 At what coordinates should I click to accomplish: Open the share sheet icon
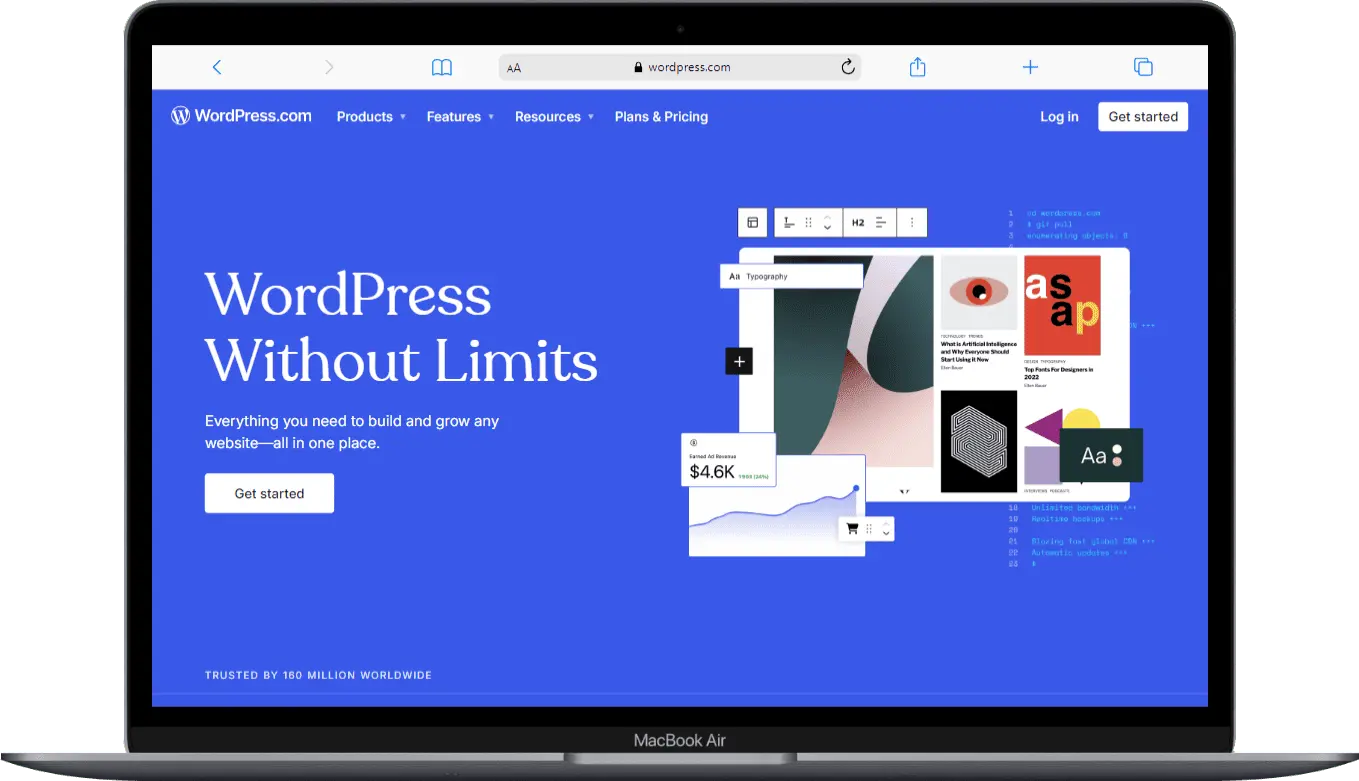pos(917,67)
